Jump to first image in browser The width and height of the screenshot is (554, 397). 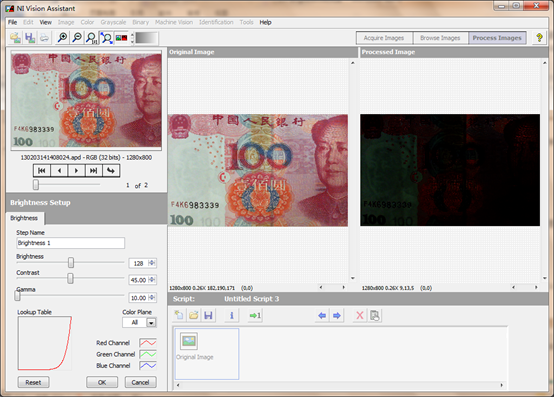point(42,171)
